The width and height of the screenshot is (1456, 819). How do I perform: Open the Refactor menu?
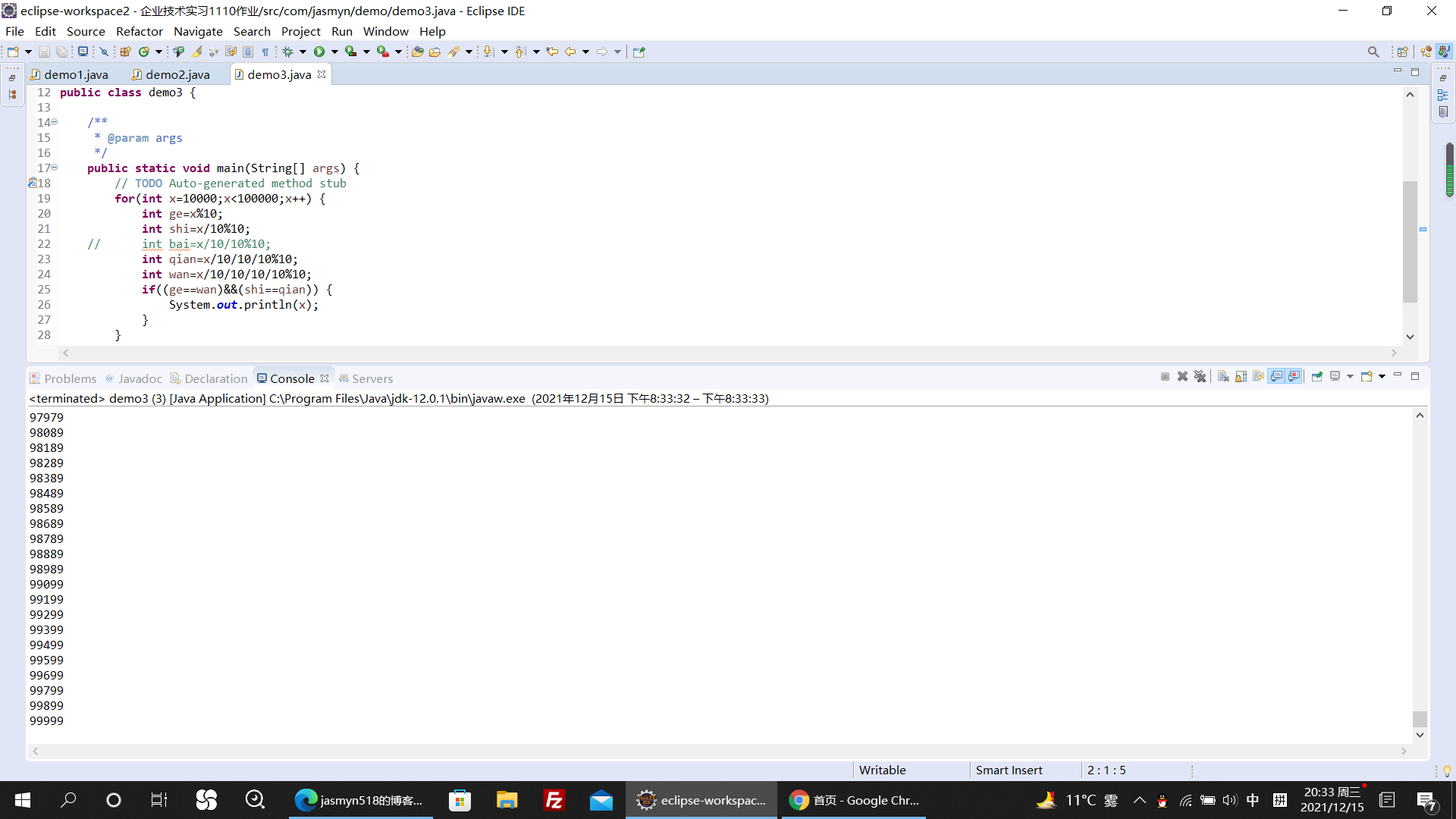point(139,31)
